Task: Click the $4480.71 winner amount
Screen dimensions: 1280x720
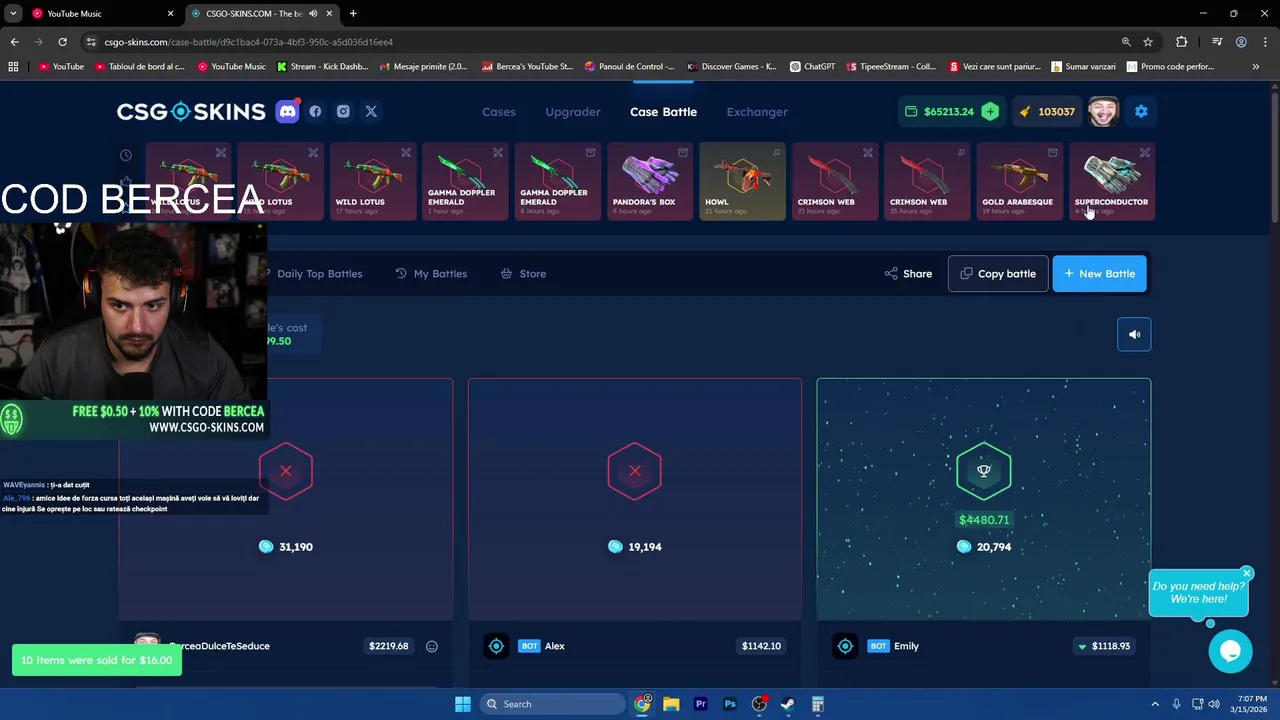Action: coord(984,520)
